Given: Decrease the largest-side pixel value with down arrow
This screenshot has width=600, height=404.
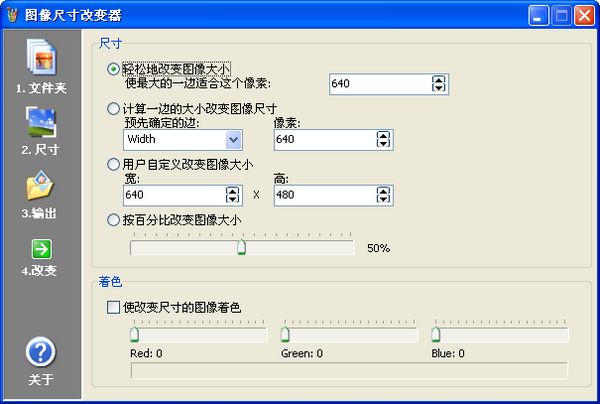Looking at the screenshot, I should point(439,88).
